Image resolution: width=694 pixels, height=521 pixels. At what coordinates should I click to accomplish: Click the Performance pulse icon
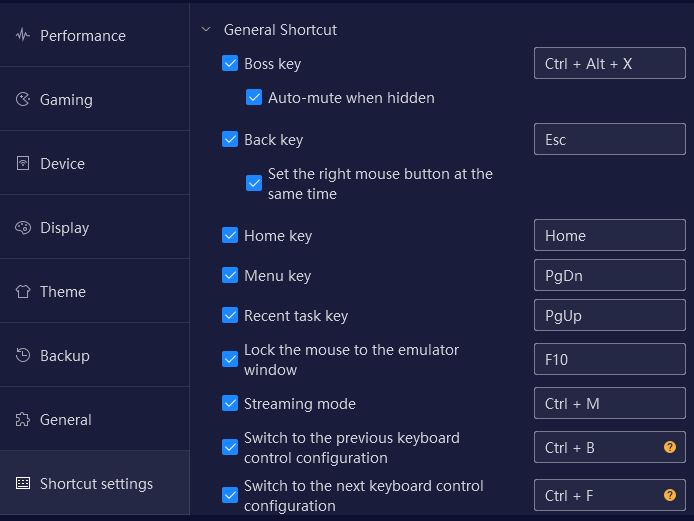pos(23,35)
